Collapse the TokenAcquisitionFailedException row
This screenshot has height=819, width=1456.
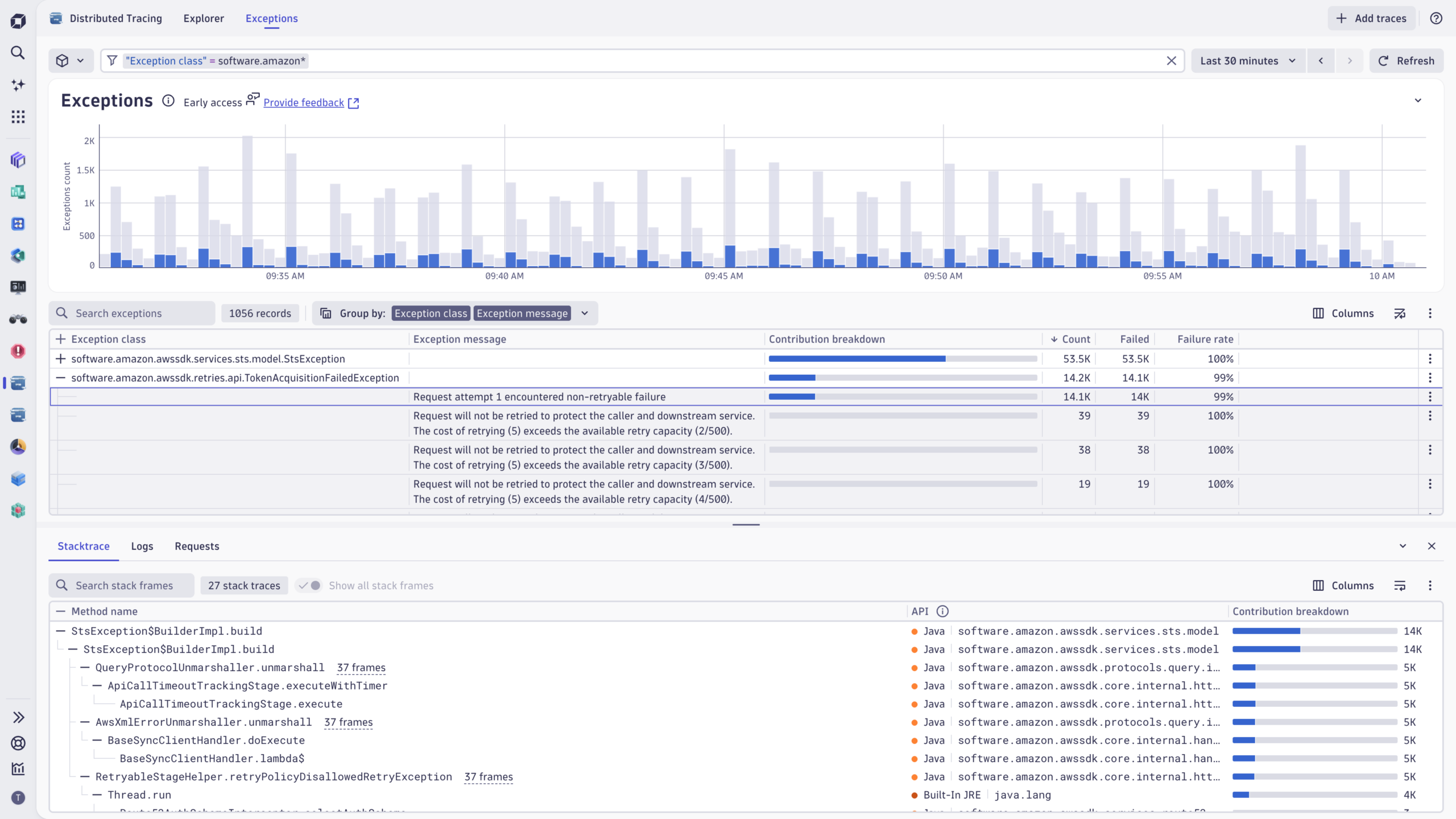click(x=60, y=377)
